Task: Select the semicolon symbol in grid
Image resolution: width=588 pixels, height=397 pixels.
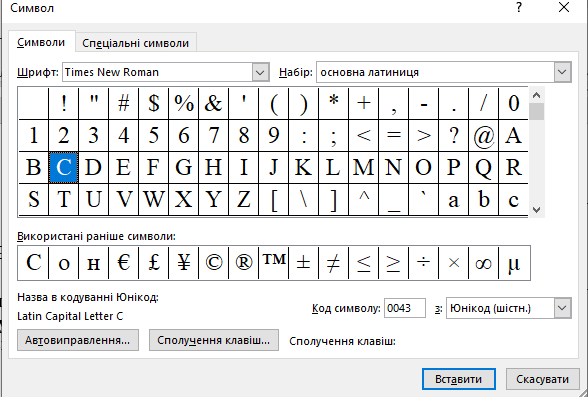Action: click(334, 136)
